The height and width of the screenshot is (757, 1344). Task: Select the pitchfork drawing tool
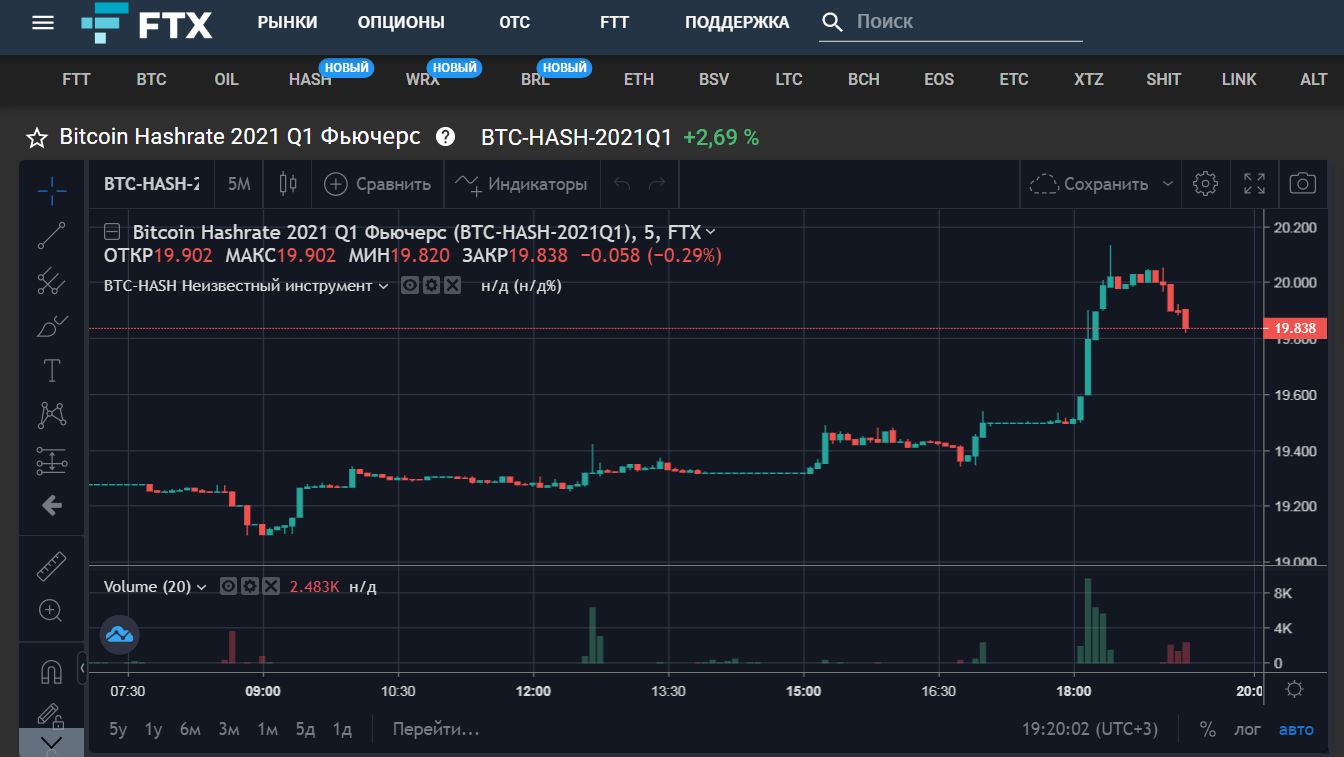point(52,282)
